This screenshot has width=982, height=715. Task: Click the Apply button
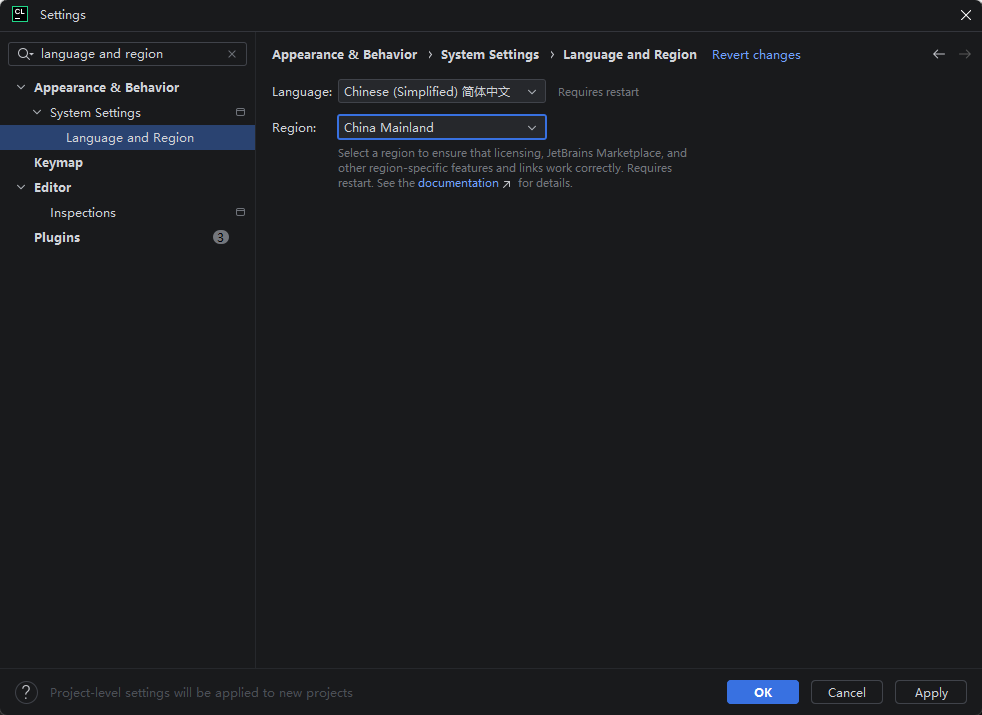coord(931,692)
